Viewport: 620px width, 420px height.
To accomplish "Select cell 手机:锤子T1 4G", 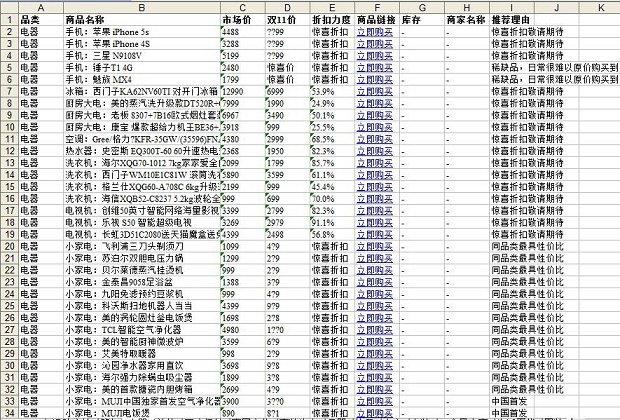I will tap(142, 68).
